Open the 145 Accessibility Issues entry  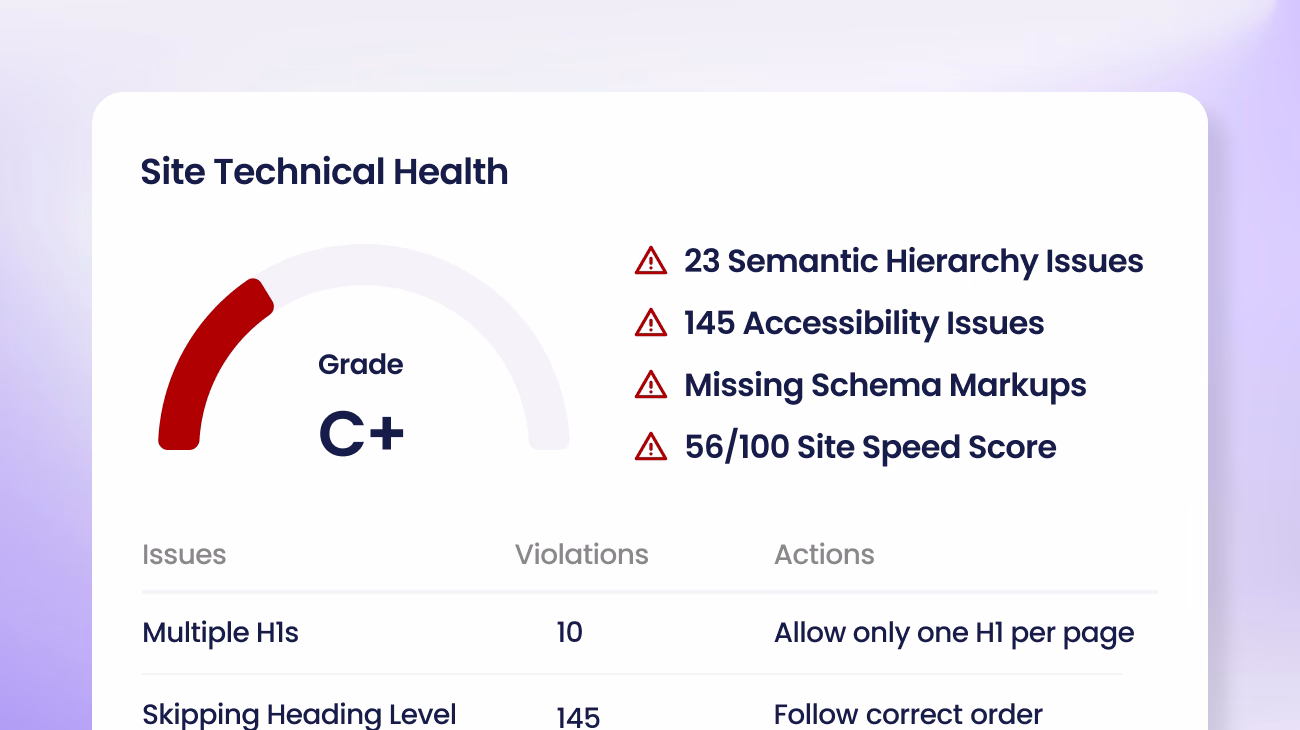point(863,323)
